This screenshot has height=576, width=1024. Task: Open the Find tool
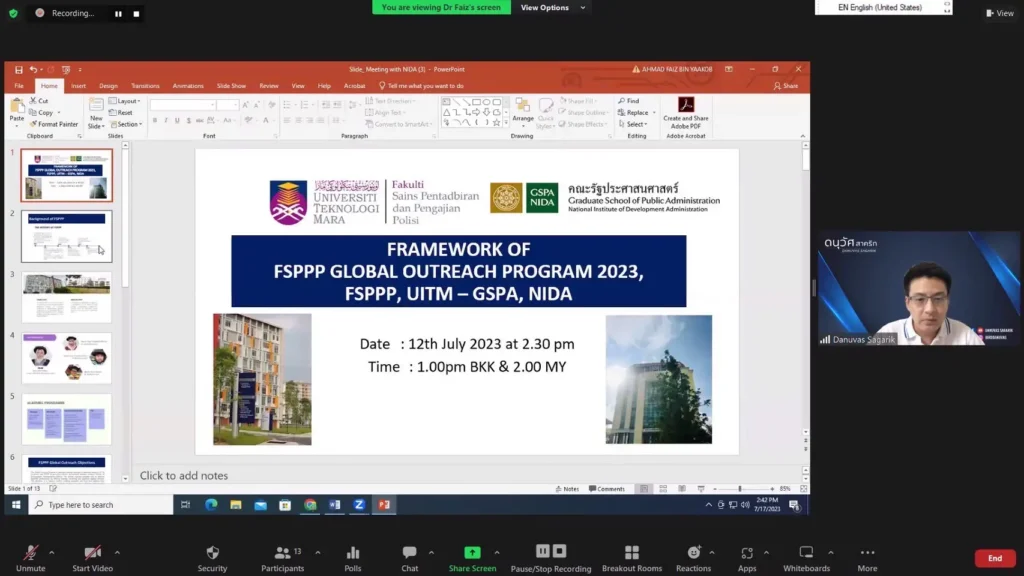coord(633,100)
